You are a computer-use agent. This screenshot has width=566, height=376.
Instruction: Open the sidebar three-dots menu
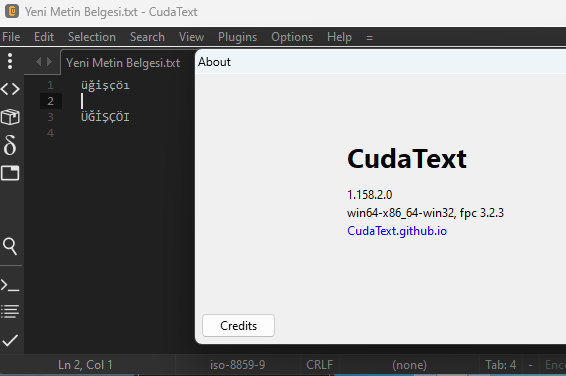click(x=10, y=61)
